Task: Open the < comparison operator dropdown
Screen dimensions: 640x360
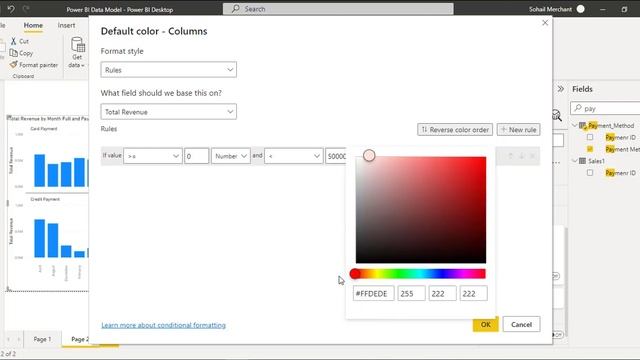Action: pos(293,156)
